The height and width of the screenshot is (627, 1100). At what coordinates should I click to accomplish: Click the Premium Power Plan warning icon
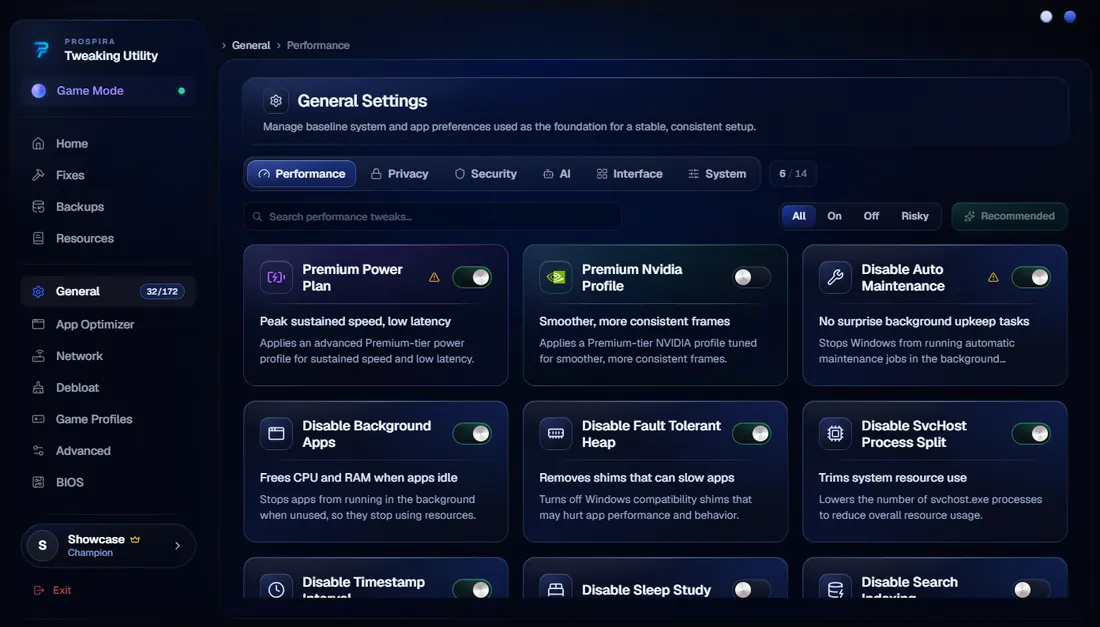[434, 277]
